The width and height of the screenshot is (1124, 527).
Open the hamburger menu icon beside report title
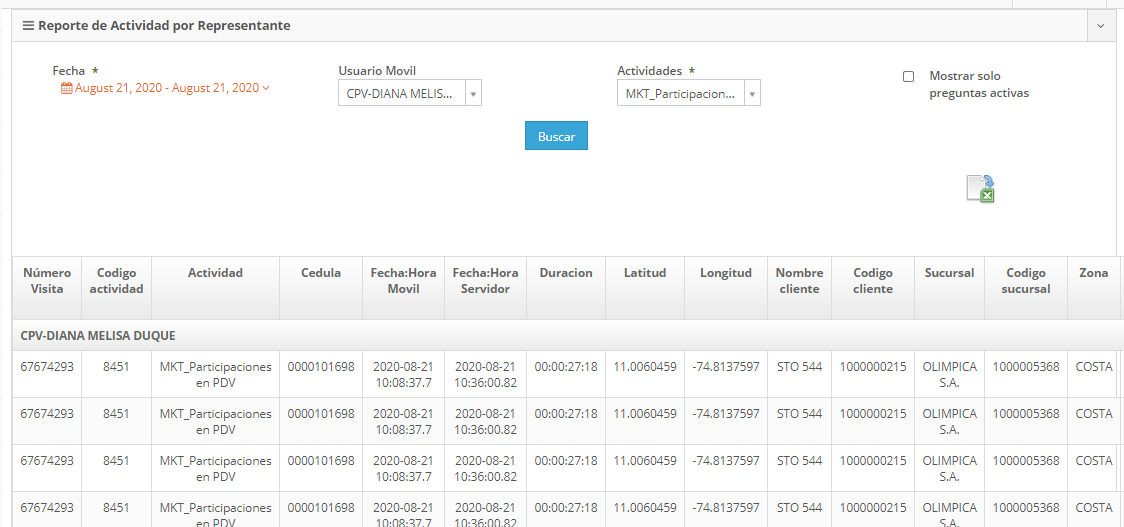29,26
